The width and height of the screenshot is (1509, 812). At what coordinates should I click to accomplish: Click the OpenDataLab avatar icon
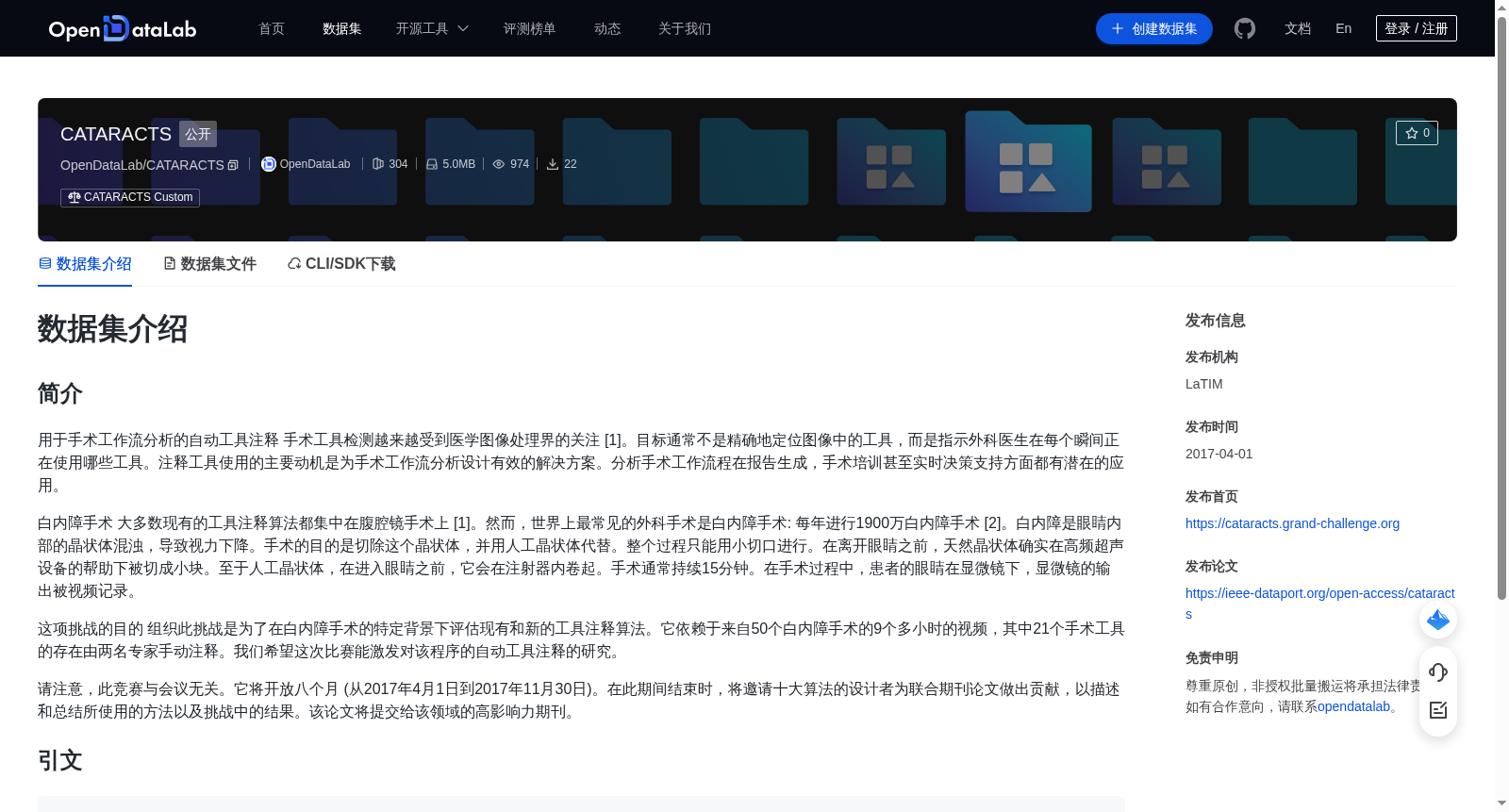pyautogui.click(x=269, y=164)
